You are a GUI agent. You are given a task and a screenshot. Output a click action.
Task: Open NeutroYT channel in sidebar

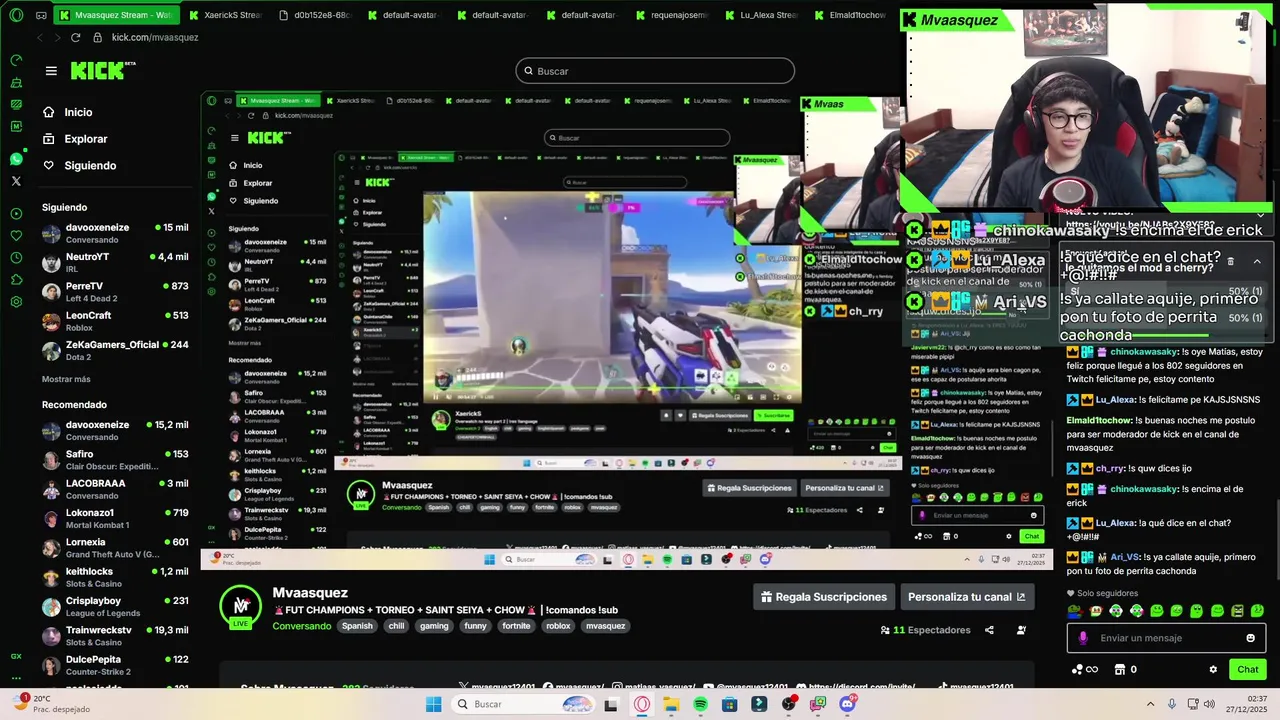115,262
